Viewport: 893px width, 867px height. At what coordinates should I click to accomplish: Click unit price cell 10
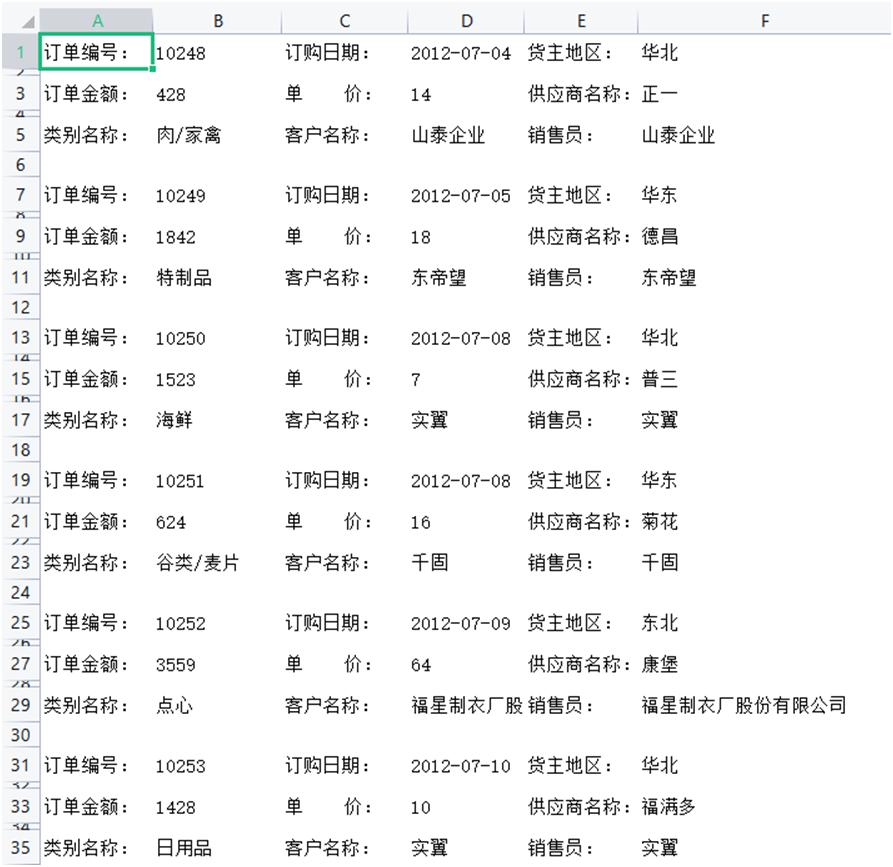pyautogui.click(x=465, y=806)
